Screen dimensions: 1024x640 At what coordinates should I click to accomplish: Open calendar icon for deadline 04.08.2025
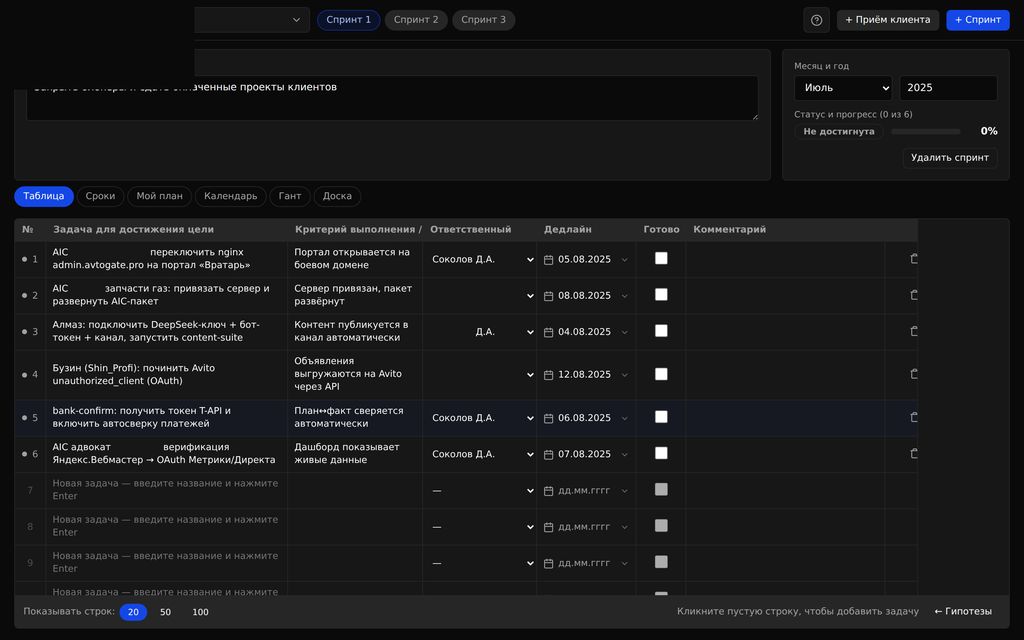(x=549, y=332)
